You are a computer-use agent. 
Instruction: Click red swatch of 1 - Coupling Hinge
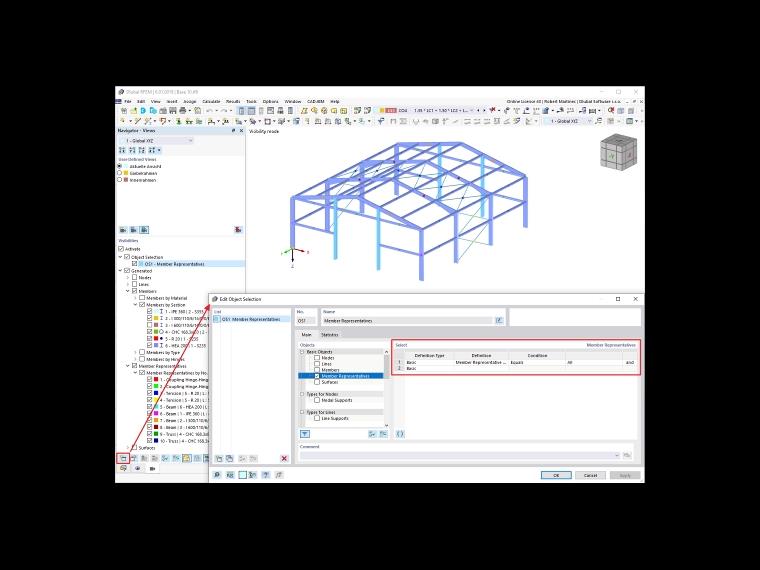pyautogui.click(x=156, y=380)
